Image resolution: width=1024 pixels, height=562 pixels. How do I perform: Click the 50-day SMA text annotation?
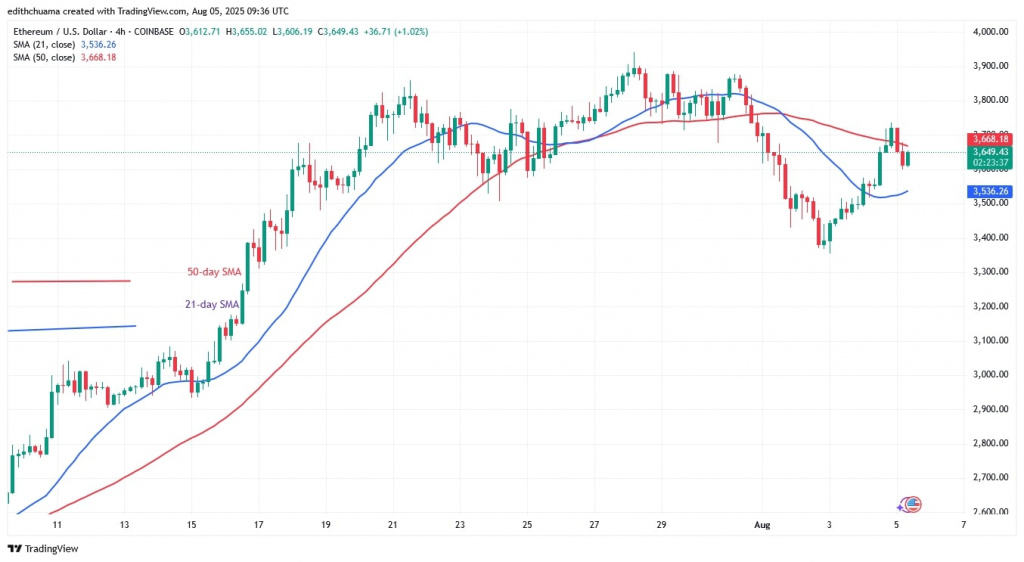tap(212, 273)
